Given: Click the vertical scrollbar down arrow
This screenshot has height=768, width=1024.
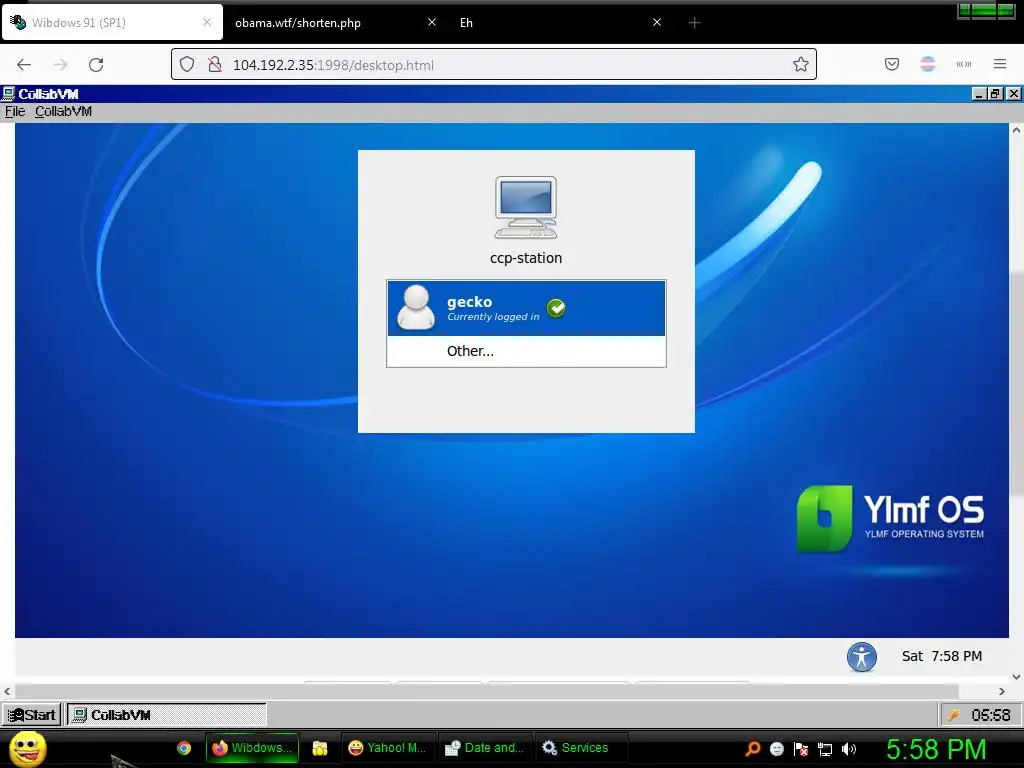Looking at the screenshot, I should pyautogui.click(x=1016, y=677).
